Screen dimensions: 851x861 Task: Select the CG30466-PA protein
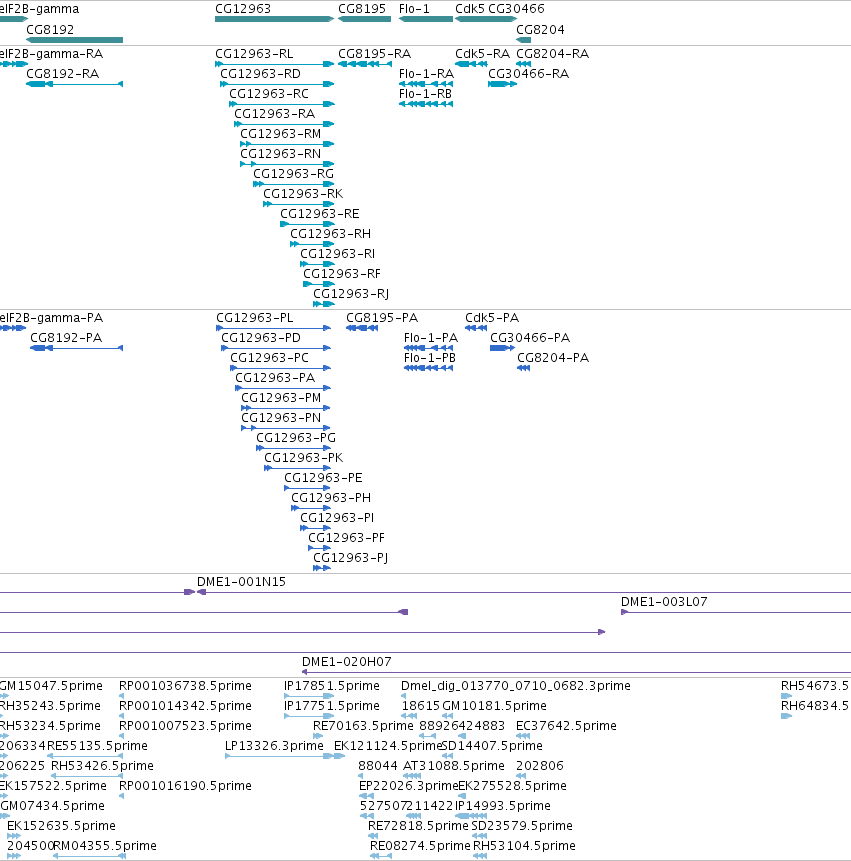pyautogui.click(x=502, y=348)
